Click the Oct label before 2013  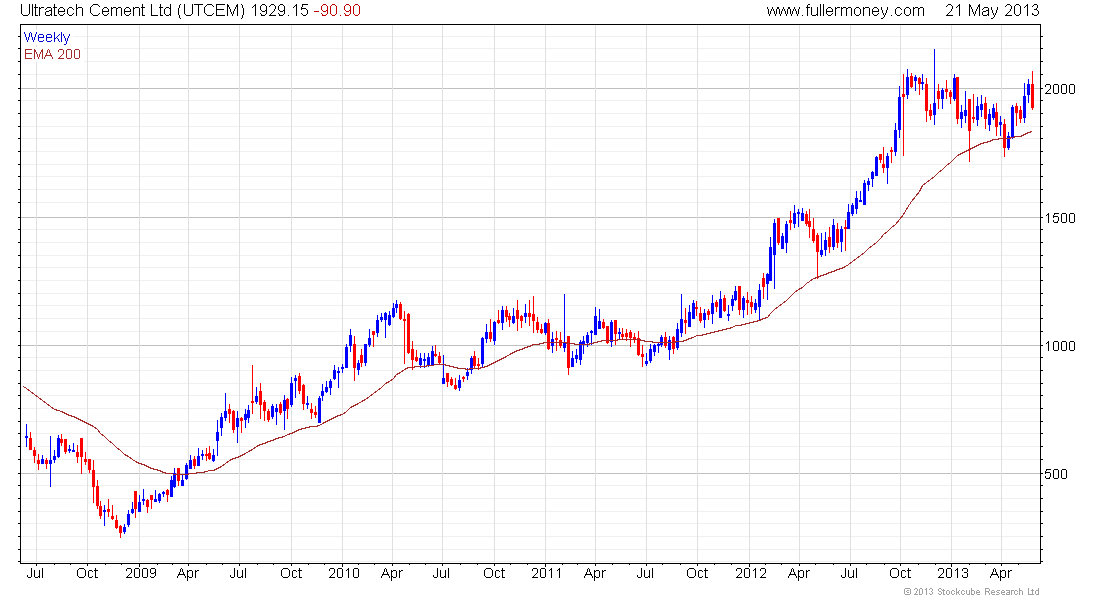click(x=900, y=573)
